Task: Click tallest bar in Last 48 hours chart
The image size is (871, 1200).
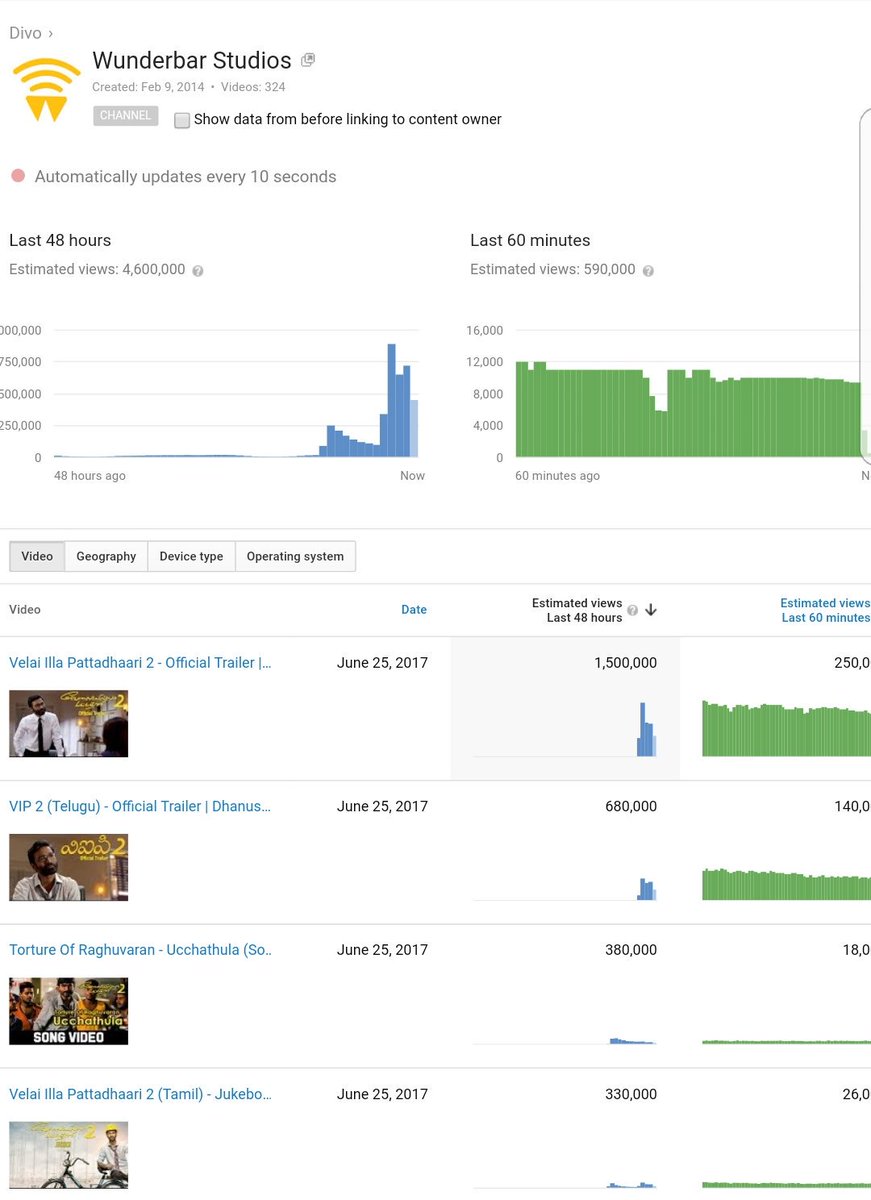Action: tap(392, 400)
